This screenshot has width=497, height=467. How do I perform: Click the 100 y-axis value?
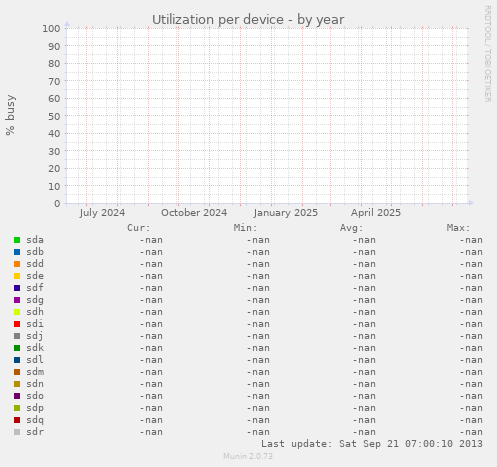(x=51, y=29)
